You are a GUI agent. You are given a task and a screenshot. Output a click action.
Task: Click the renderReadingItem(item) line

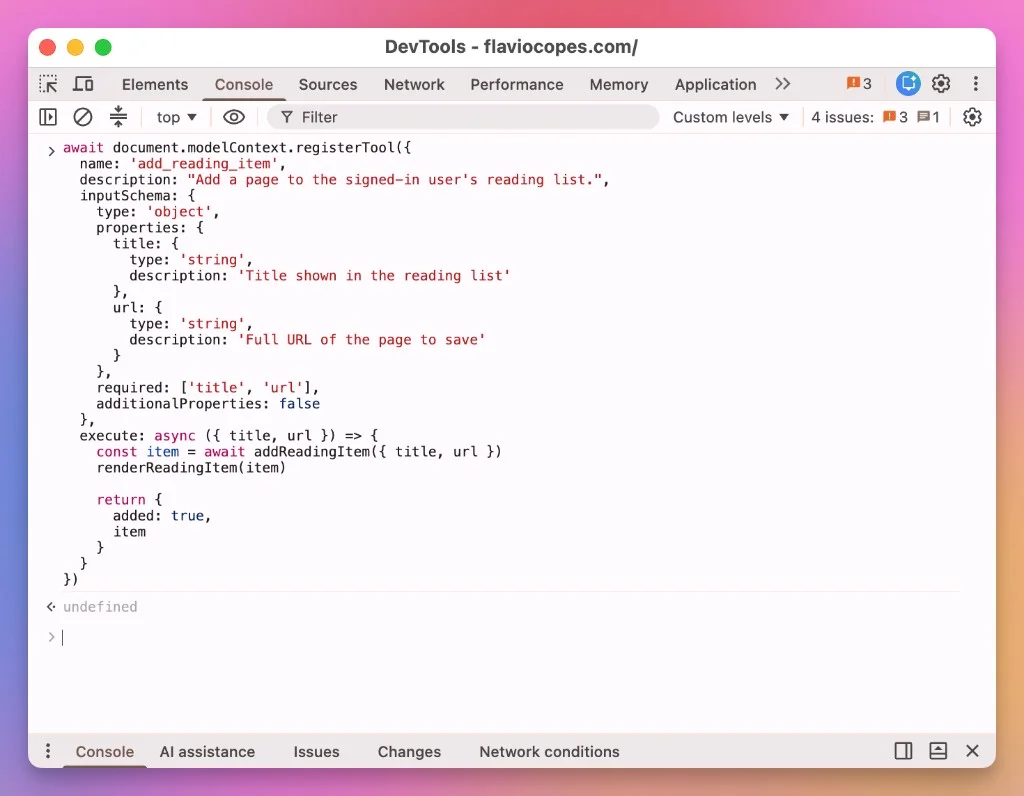tap(191, 468)
